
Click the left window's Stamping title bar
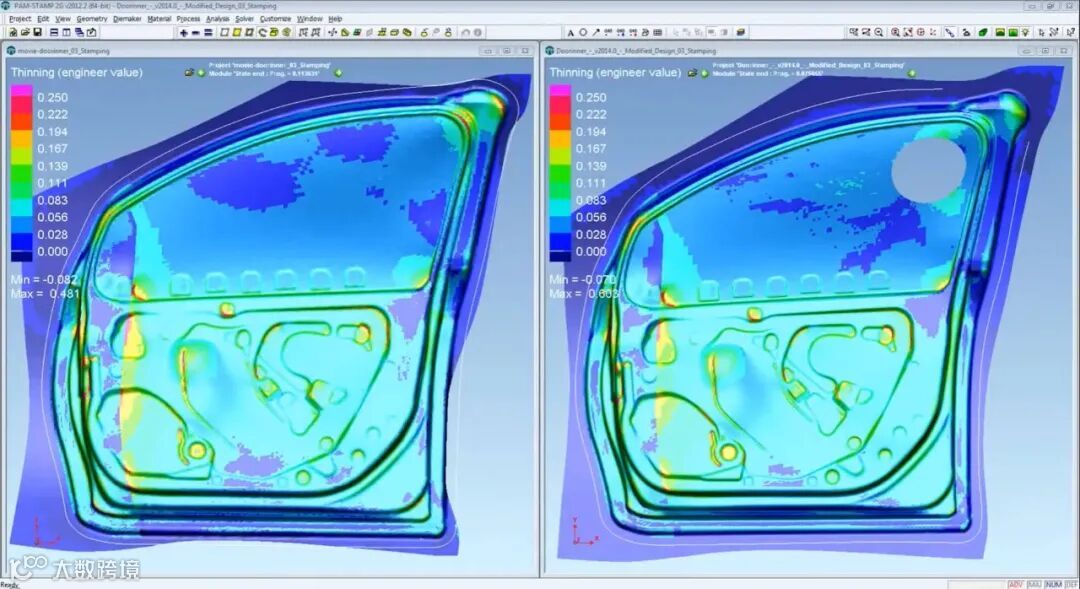click(269, 51)
